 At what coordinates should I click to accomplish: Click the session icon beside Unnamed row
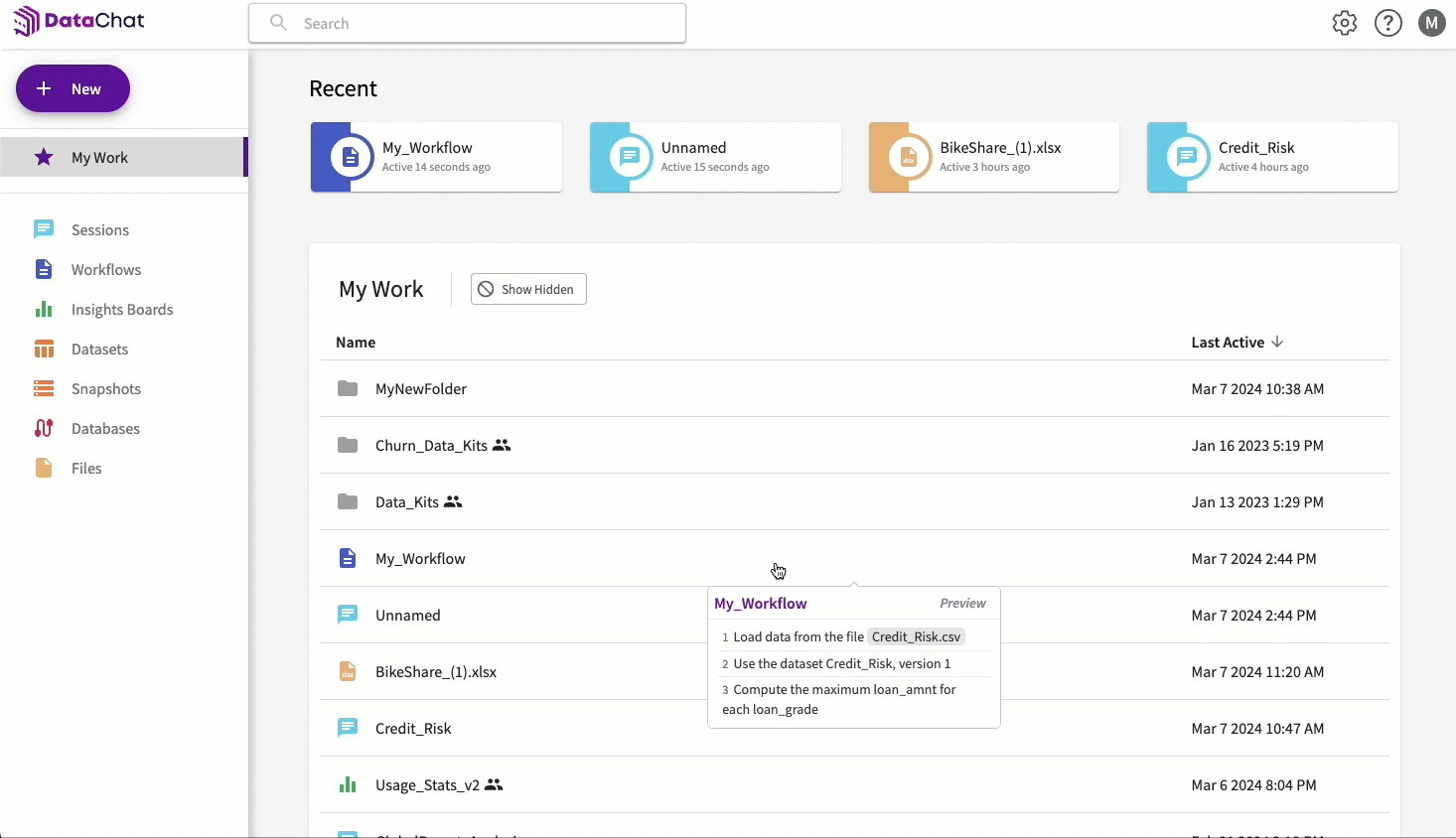click(348, 615)
